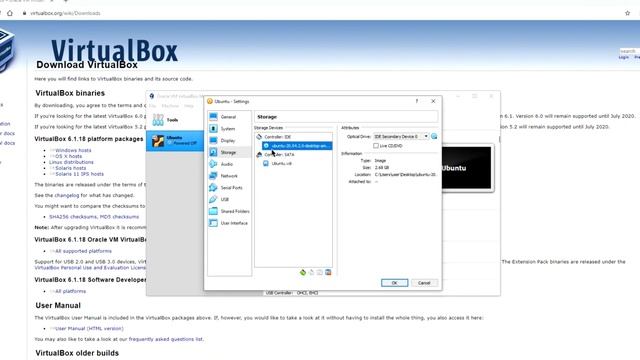Open the Network settings category

229,176
